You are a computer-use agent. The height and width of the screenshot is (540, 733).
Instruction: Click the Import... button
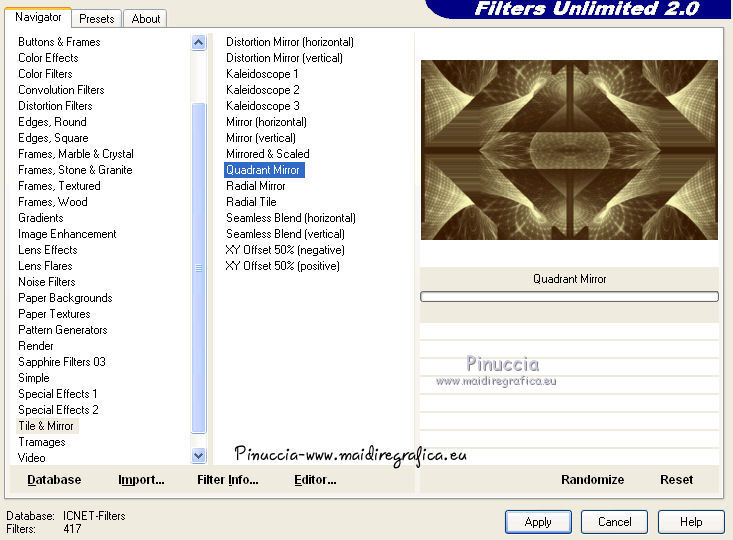141,480
